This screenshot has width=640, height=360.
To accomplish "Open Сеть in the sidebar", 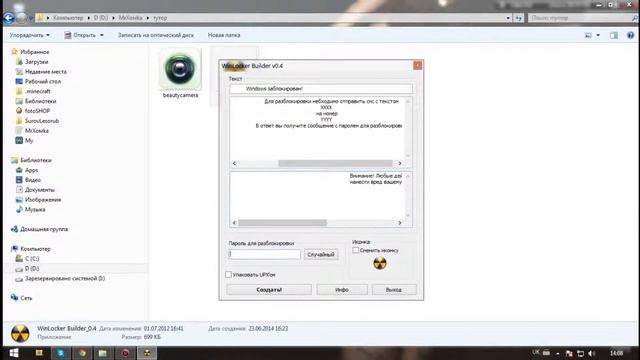I will point(26,298).
